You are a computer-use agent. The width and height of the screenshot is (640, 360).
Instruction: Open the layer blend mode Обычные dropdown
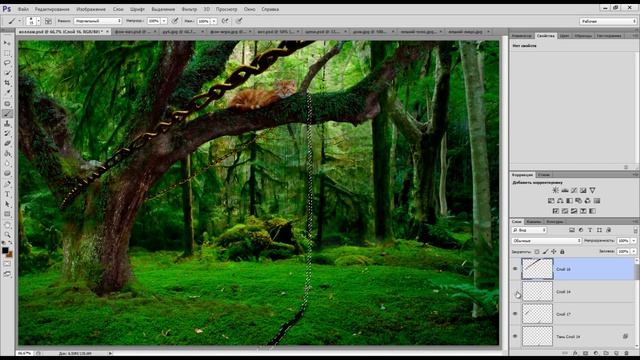click(547, 241)
